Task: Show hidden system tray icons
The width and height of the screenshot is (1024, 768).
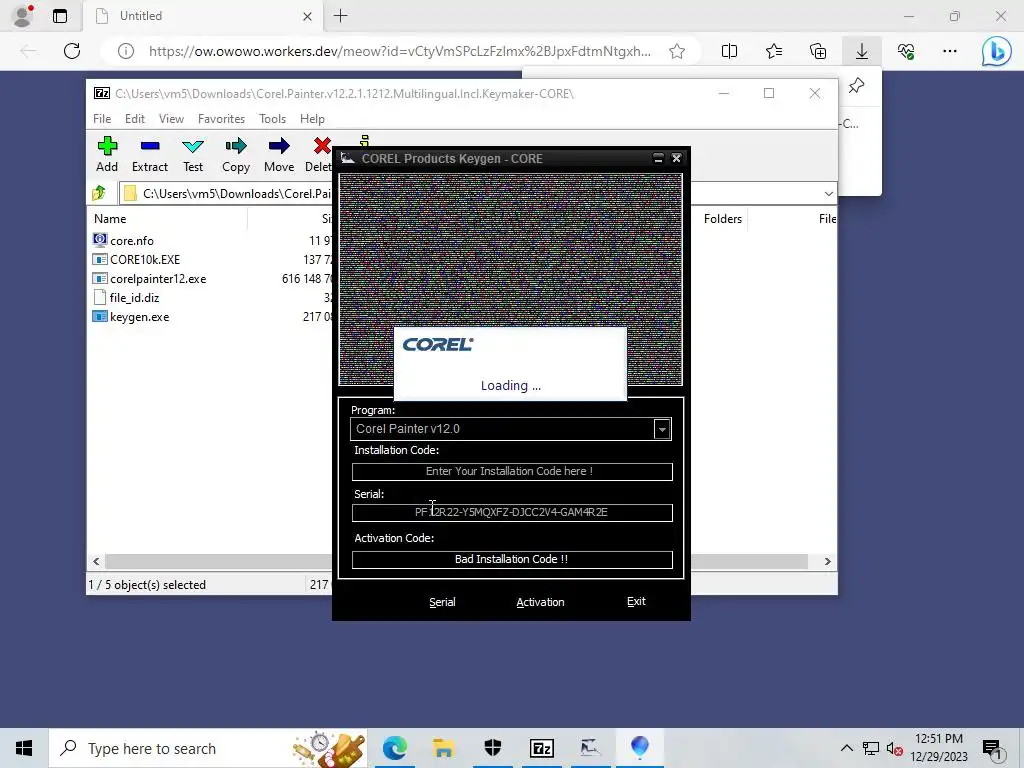Action: coord(846,748)
